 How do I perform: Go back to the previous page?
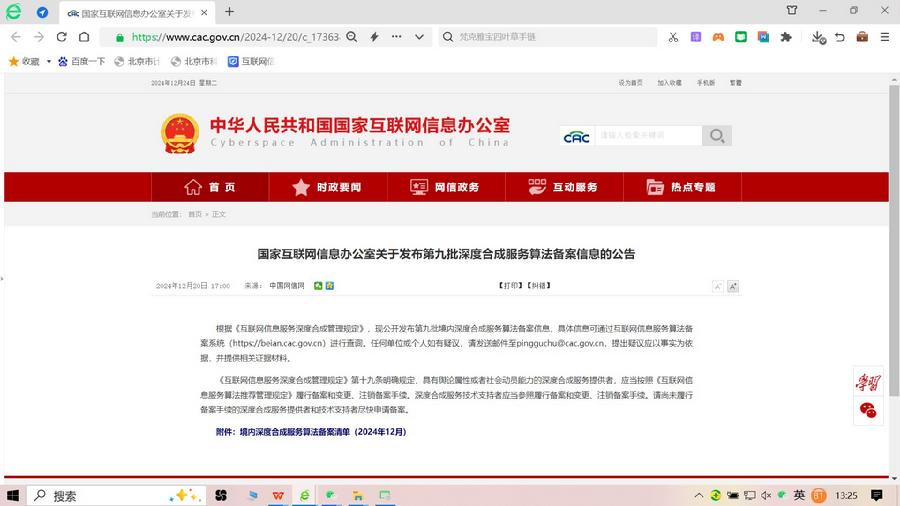[15, 37]
